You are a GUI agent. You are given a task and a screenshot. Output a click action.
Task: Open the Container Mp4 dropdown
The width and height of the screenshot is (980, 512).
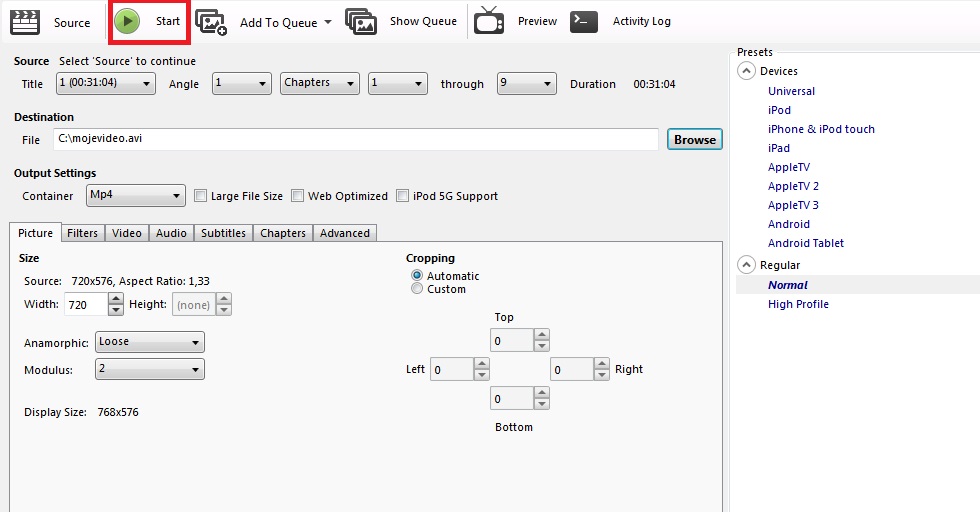(136, 195)
